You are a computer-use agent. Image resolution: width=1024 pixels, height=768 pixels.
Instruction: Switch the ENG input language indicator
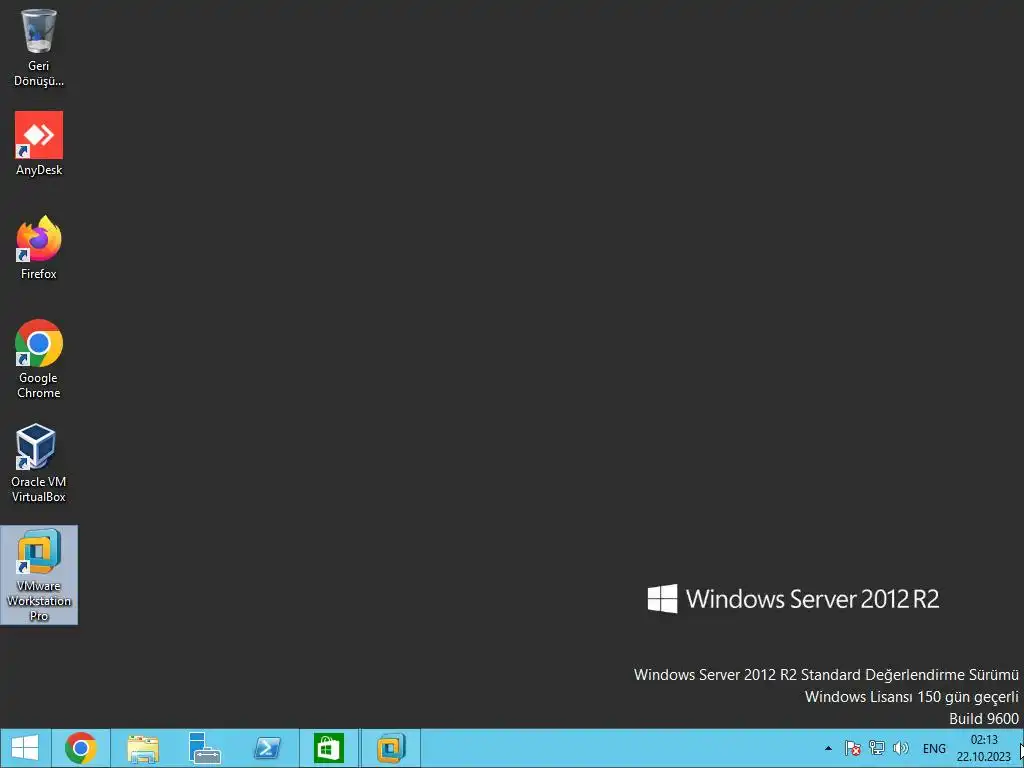point(934,748)
